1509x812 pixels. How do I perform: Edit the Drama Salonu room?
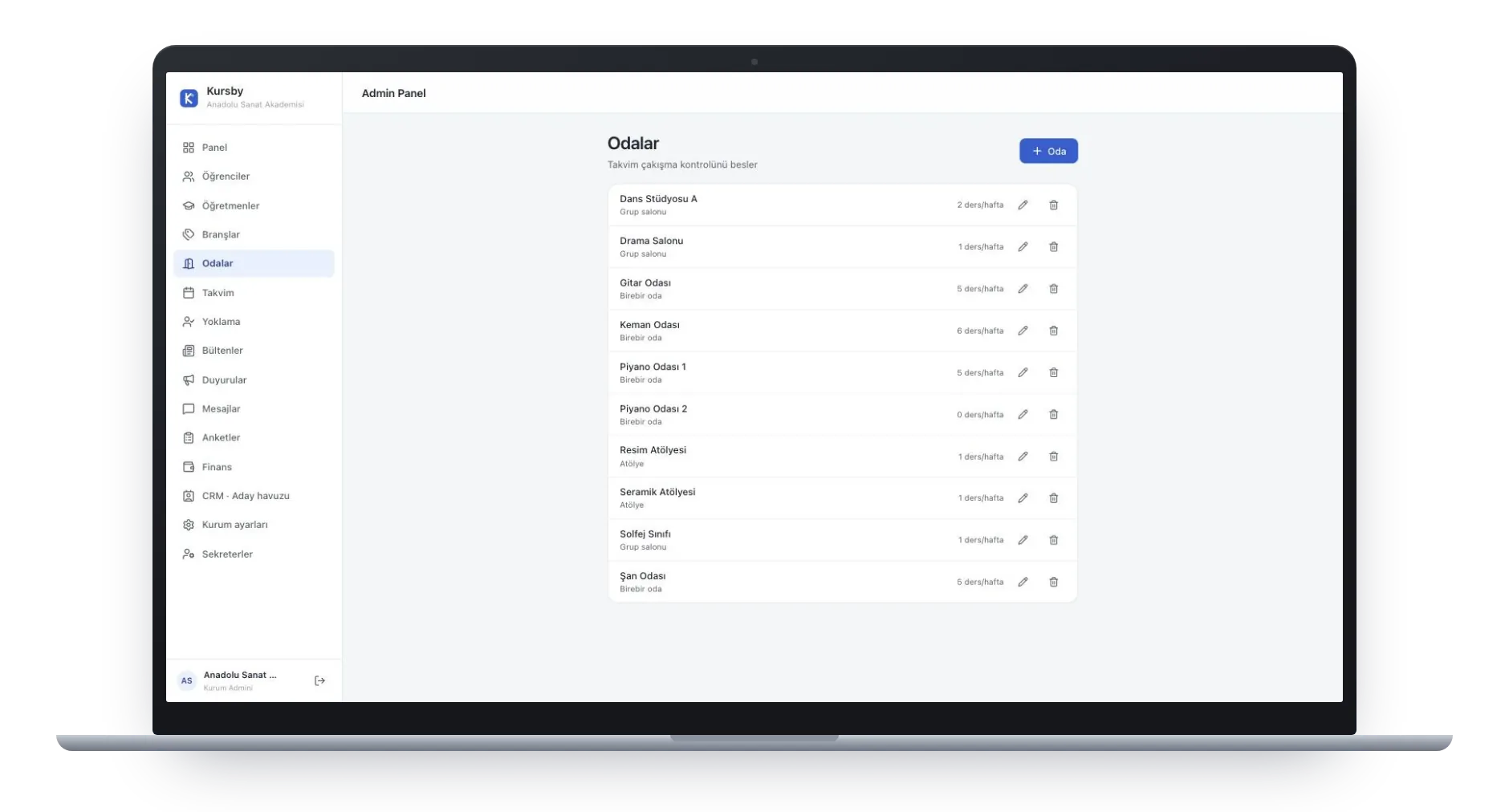point(1023,247)
